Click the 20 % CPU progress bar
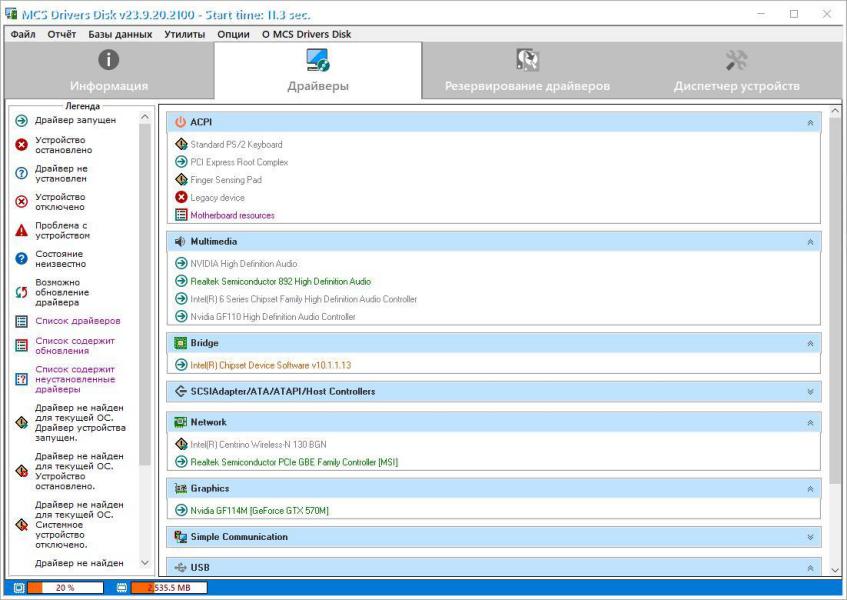This screenshot has width=847, height=600. [x=65, y=588]
